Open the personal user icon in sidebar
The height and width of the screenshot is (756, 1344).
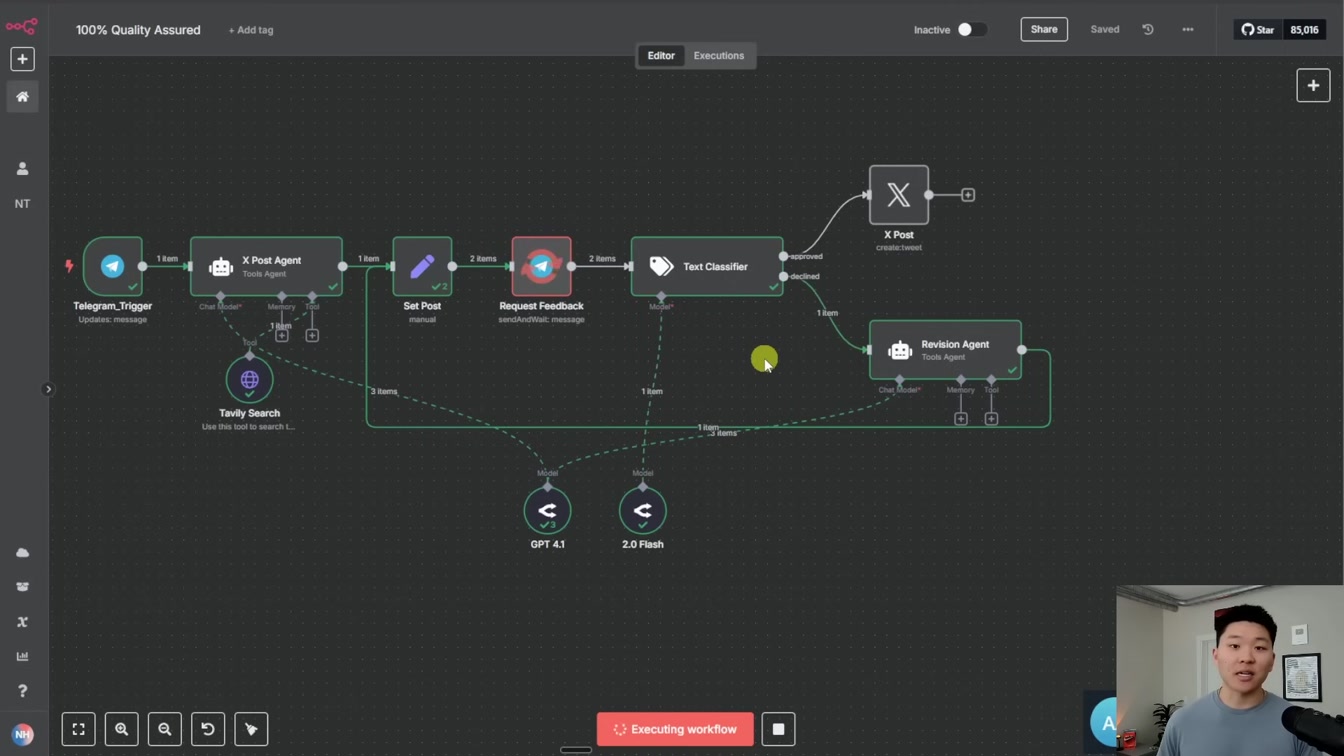pos(22,169)
